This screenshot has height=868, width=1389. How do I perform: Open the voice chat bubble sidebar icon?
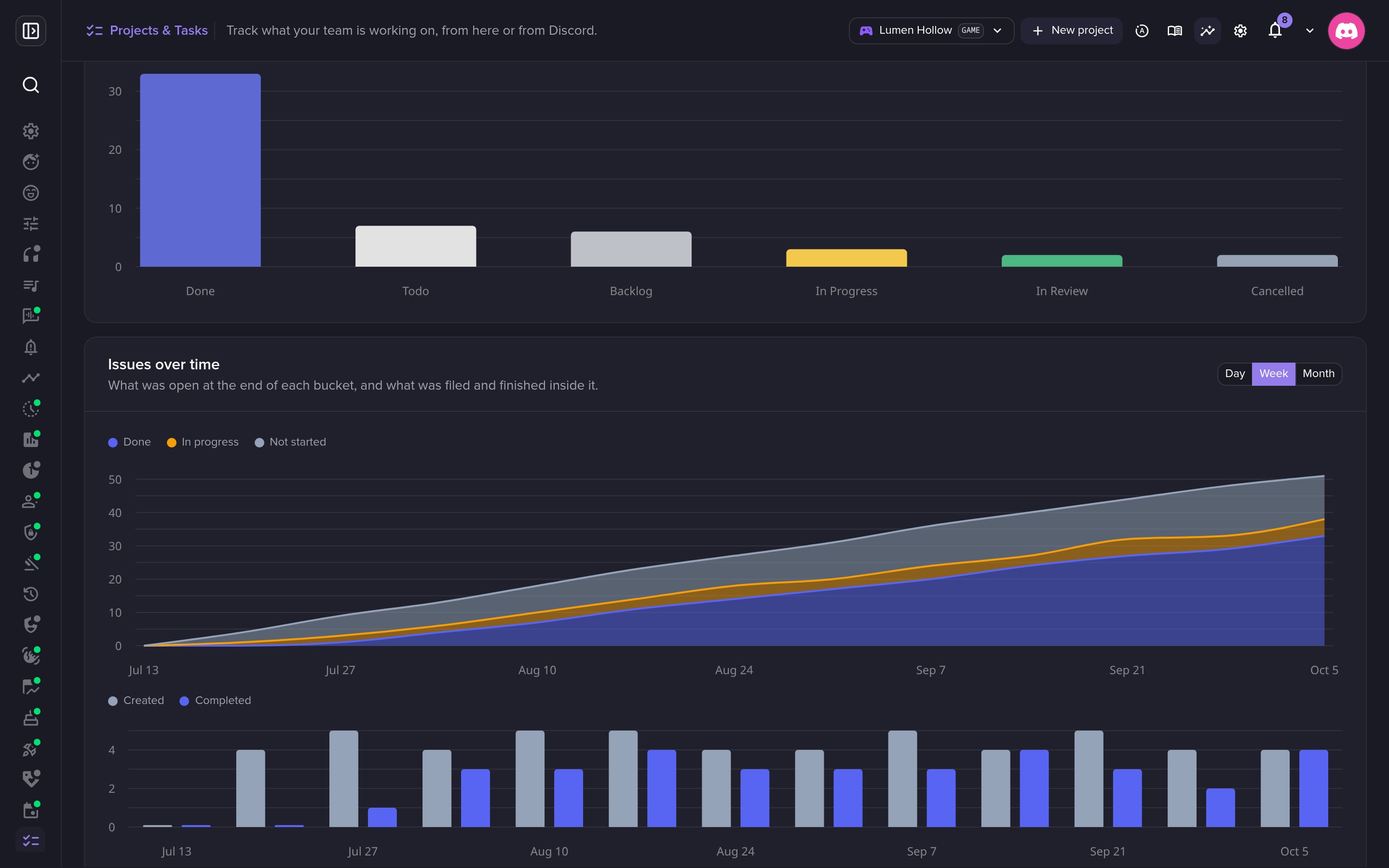pos(30,316)
